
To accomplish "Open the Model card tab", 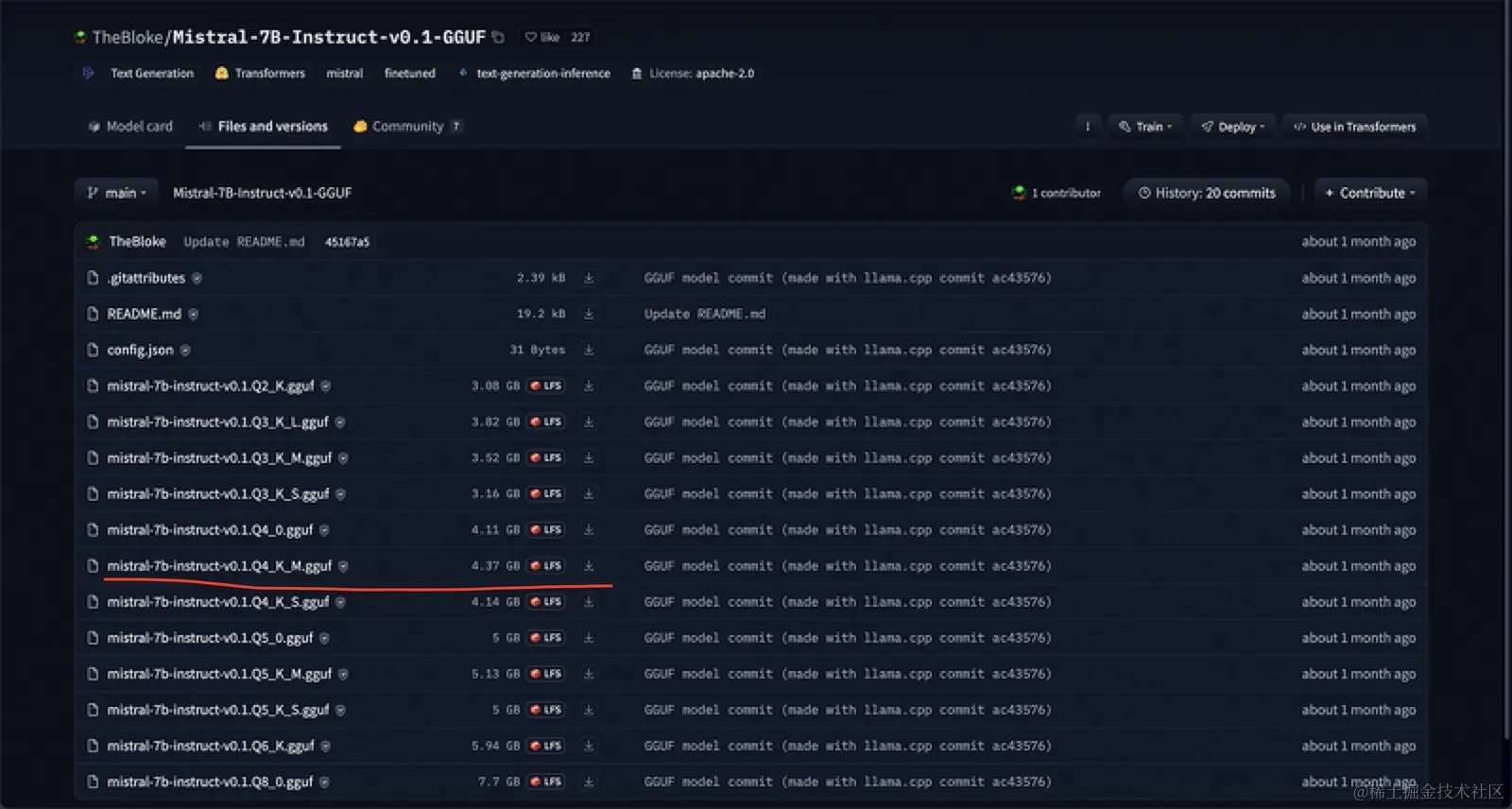I will (130, 127).
